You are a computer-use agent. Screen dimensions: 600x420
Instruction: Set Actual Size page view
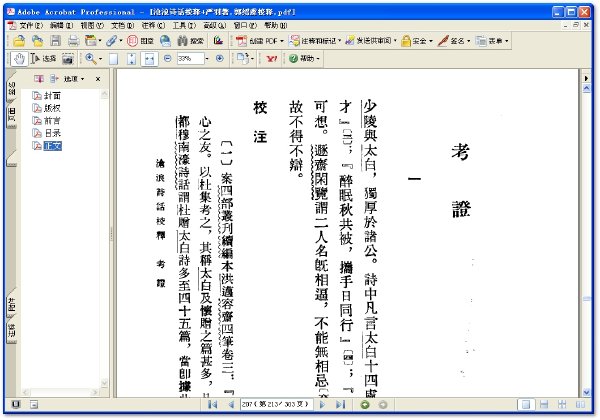coord(113,59)
